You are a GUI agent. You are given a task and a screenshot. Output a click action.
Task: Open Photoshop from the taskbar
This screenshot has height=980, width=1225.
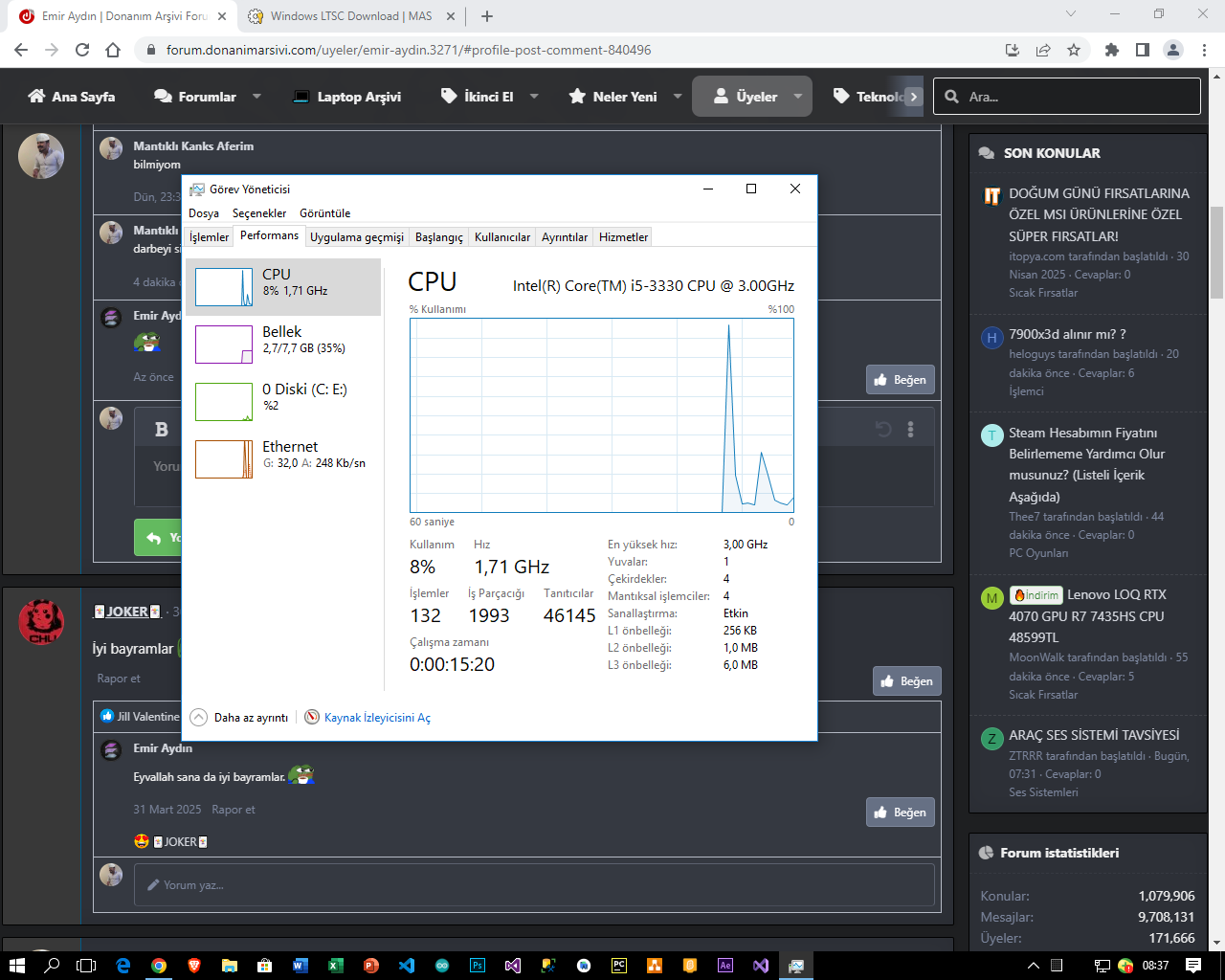pos(477,966)
